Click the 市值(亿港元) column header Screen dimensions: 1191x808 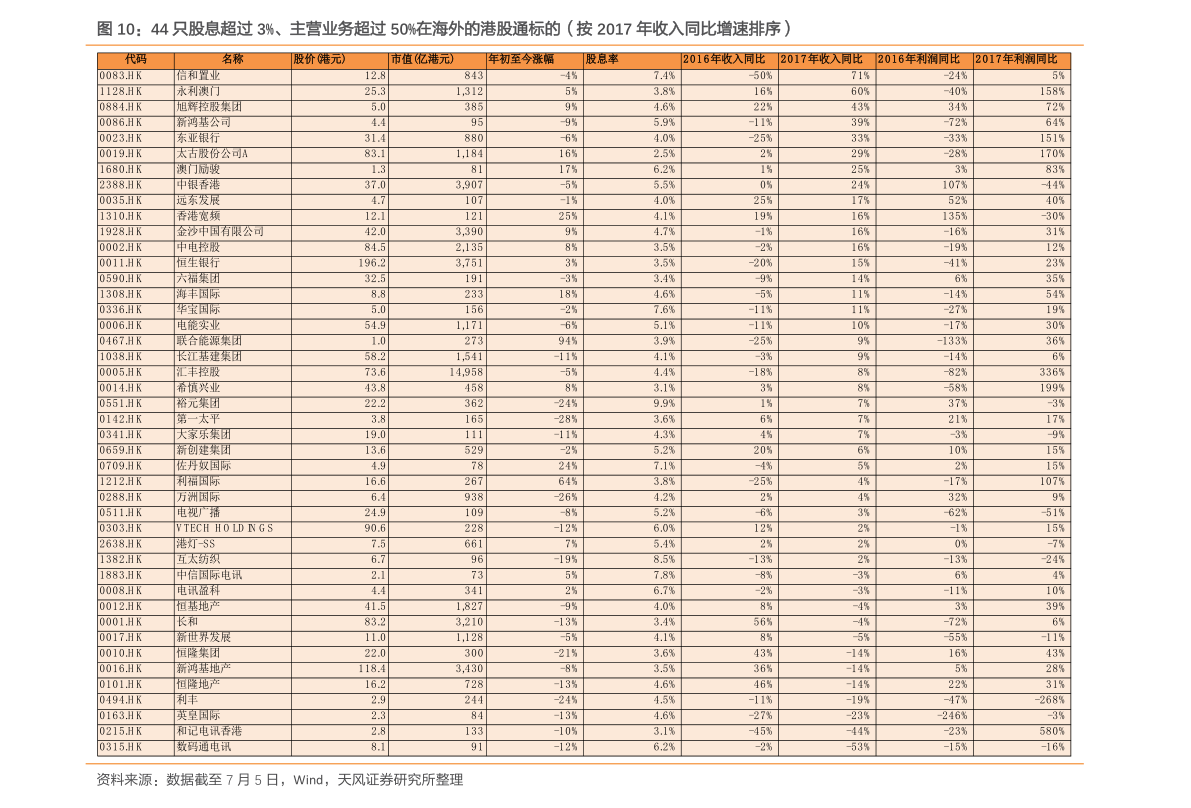pyautogui.click(x=422, y=59)
